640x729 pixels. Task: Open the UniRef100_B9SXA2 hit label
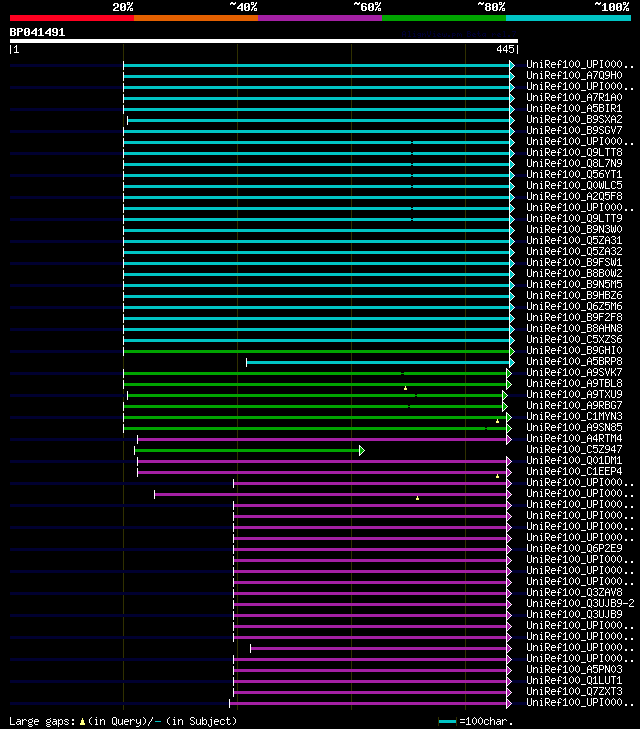click(x=574, y=119)
